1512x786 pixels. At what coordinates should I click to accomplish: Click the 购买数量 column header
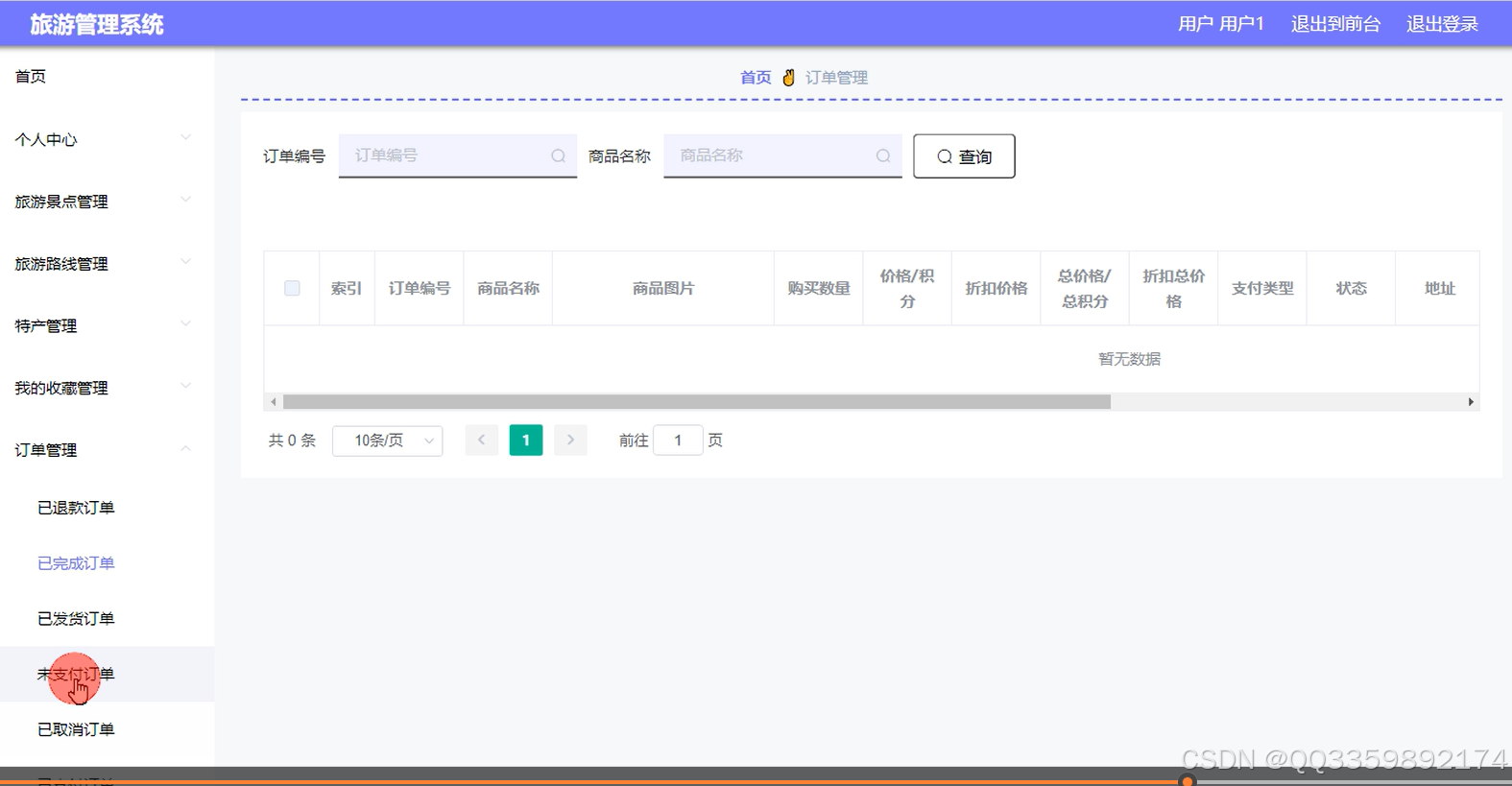[819, 288]
